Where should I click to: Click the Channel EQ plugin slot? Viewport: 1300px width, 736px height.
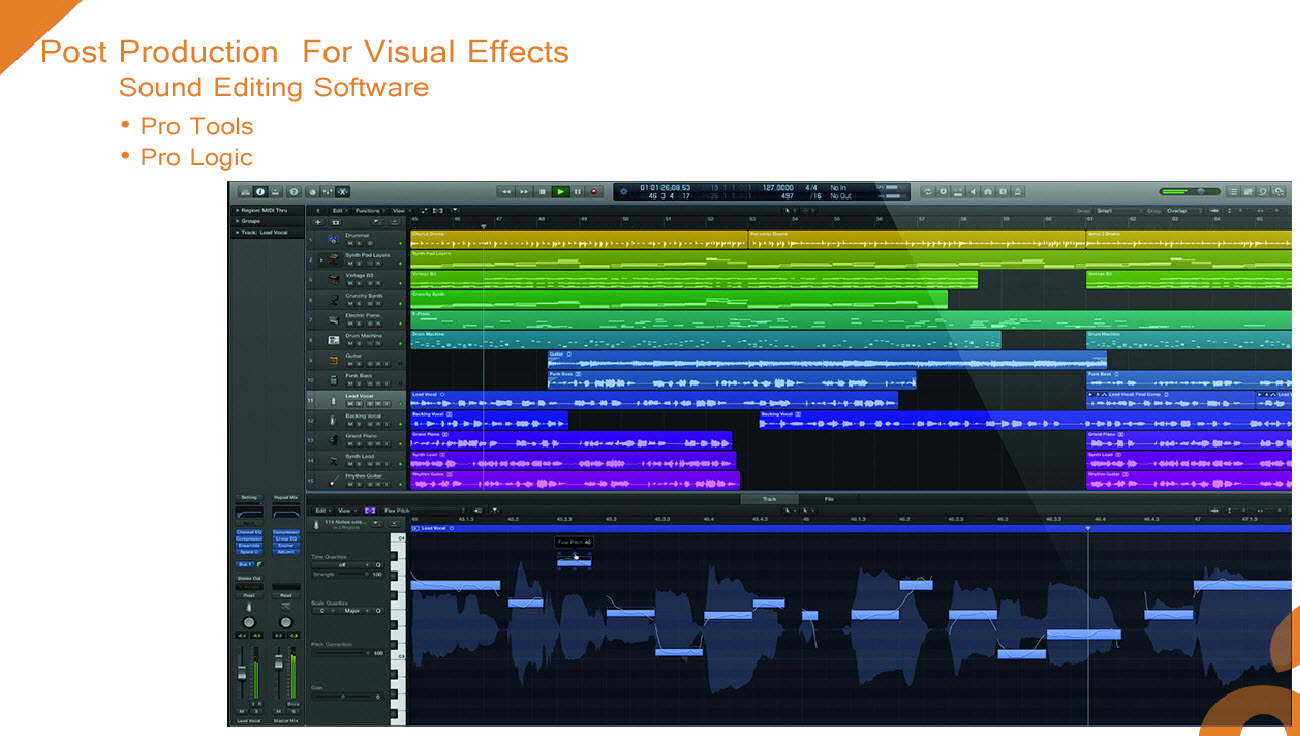coord(248,532)
